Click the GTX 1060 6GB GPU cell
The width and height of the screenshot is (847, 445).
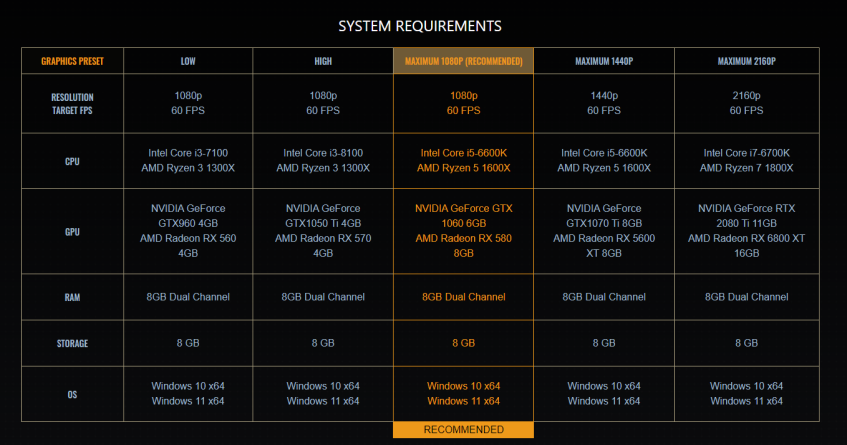[463, 230]
